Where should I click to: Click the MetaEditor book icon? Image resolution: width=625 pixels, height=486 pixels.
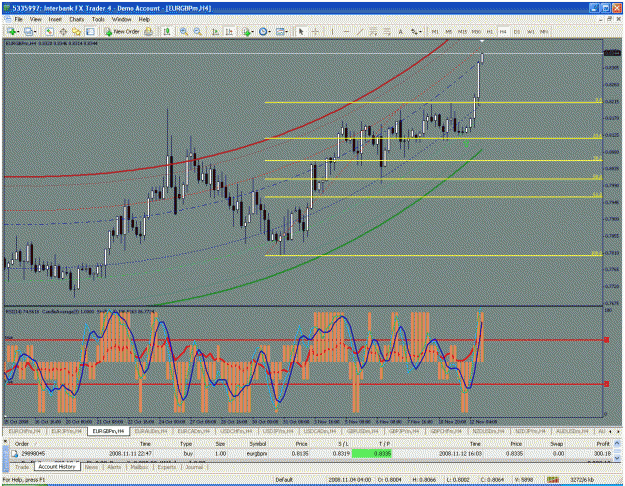coord(148,31)
